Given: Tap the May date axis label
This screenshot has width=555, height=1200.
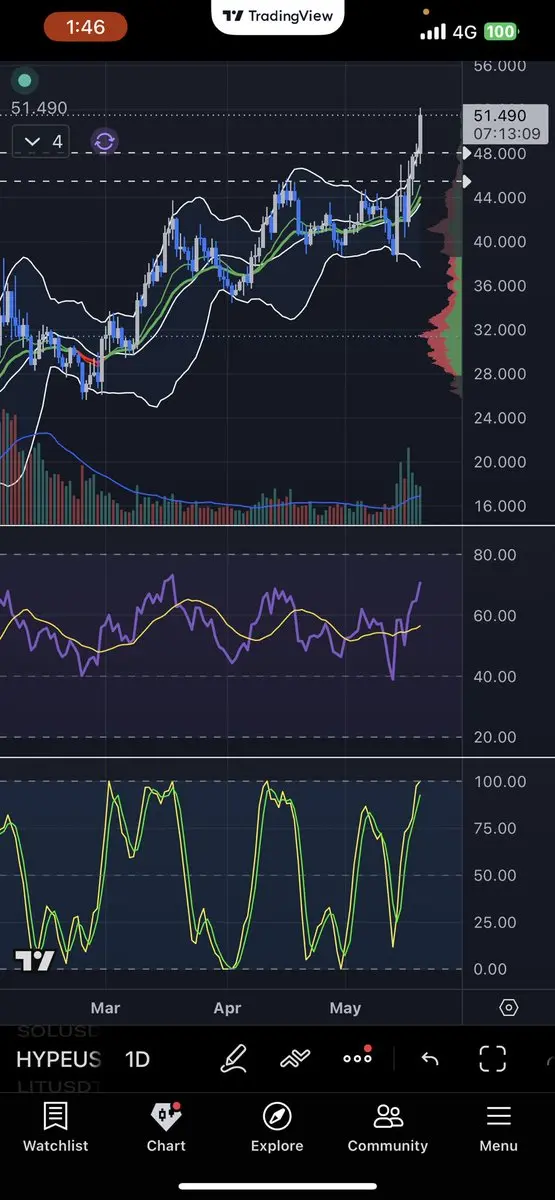Looking at the screenshot, I should 345,1007.
